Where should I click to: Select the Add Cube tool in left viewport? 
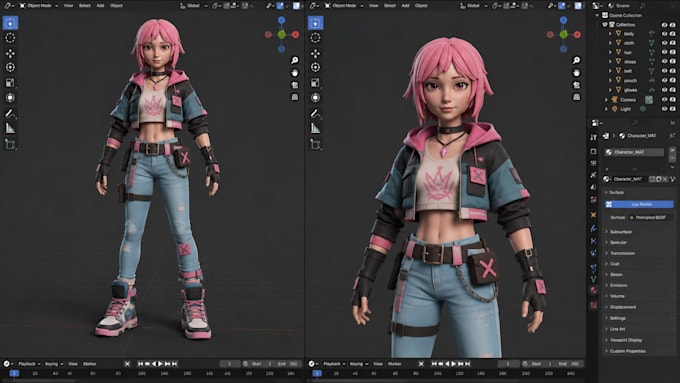point(10,144)
